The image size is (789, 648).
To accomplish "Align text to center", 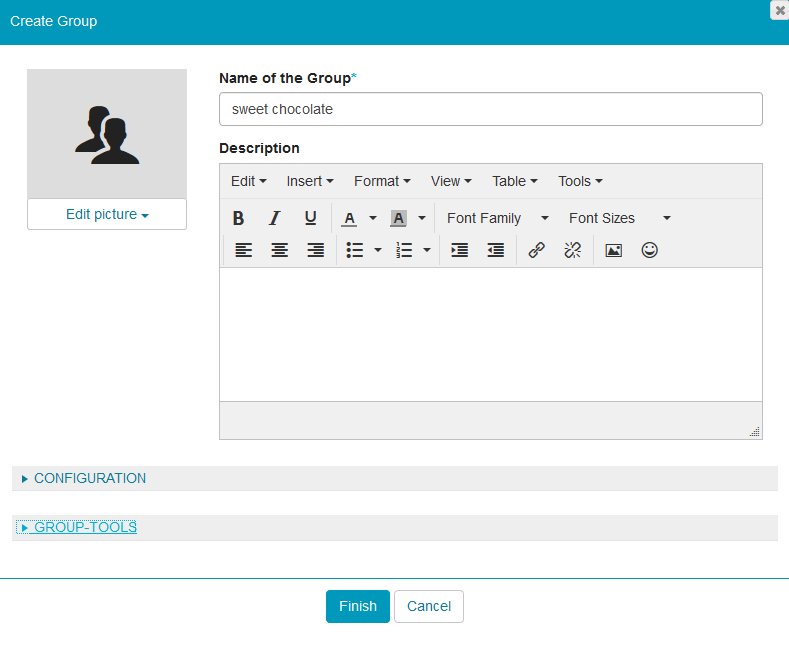I will 280,251.
